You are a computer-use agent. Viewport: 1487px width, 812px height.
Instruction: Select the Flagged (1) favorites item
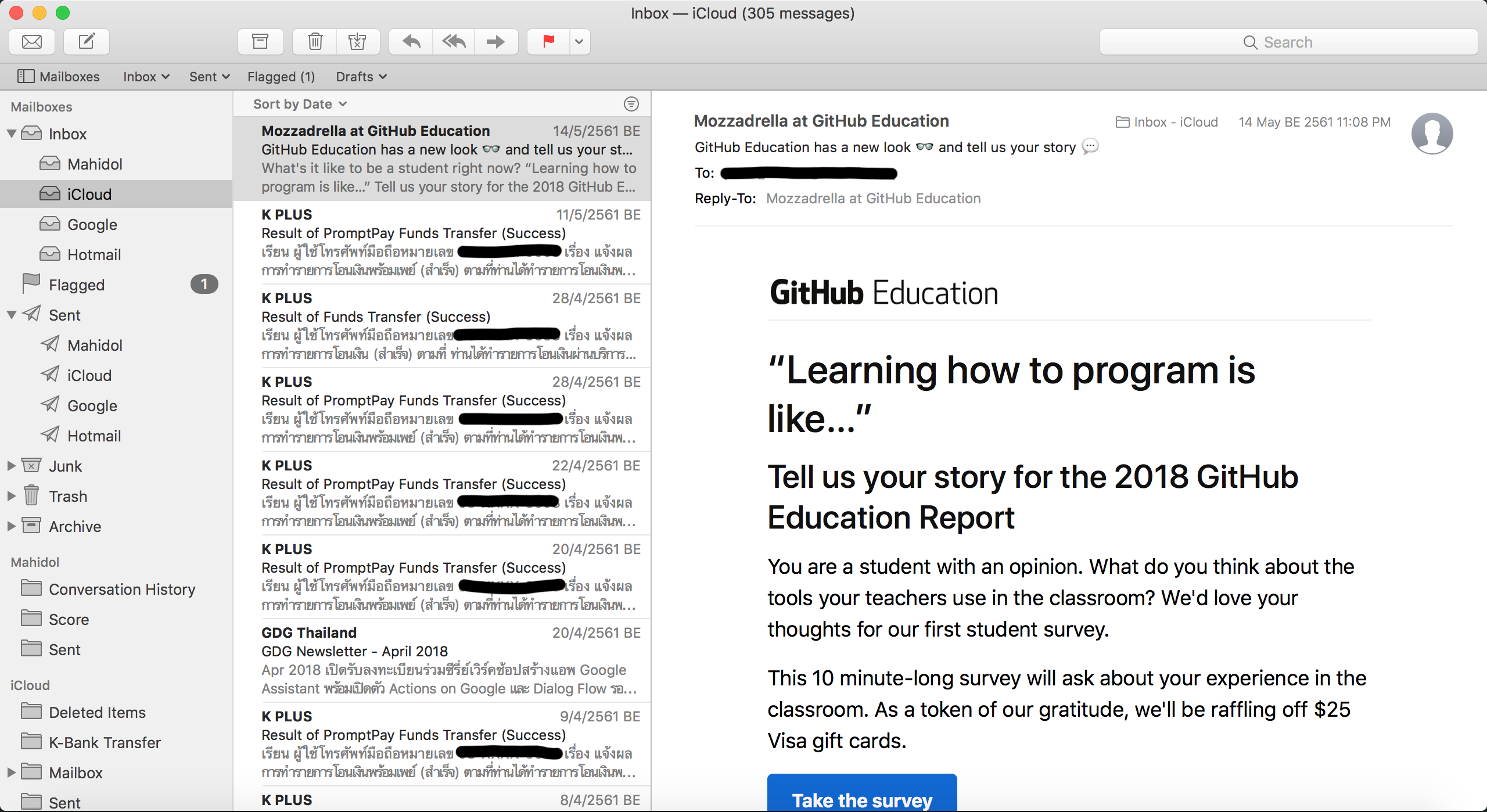[x=281, y=77]
